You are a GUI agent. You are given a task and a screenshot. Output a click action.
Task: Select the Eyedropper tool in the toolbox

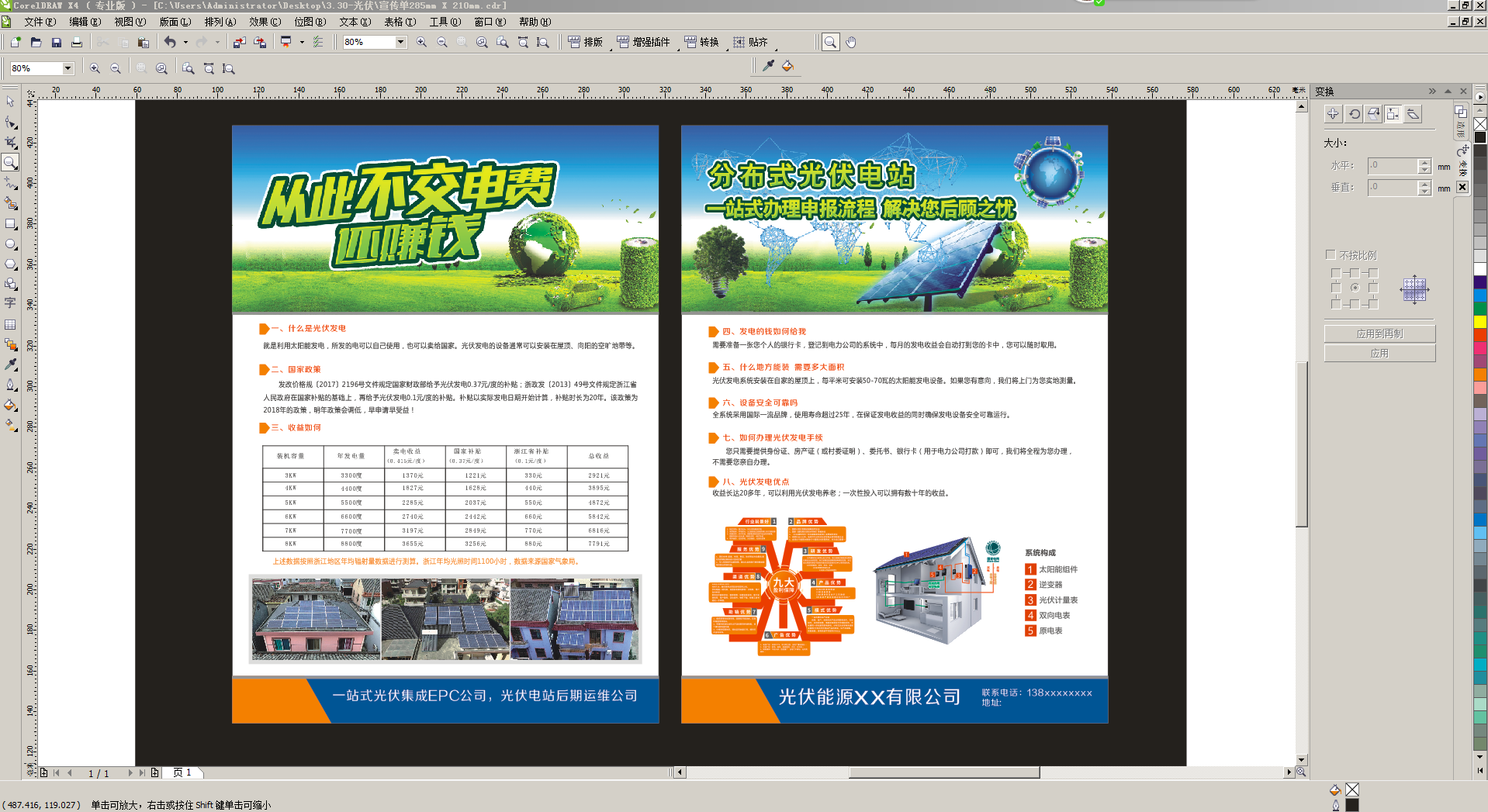point(10,364)
